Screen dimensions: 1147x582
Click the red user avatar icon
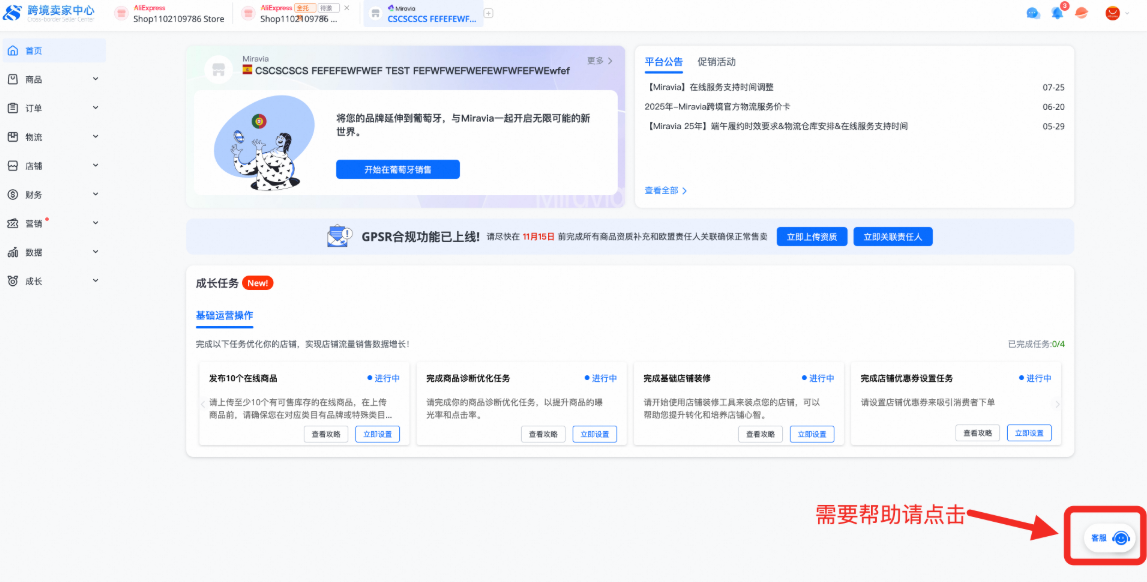[x=1112, y=13]
